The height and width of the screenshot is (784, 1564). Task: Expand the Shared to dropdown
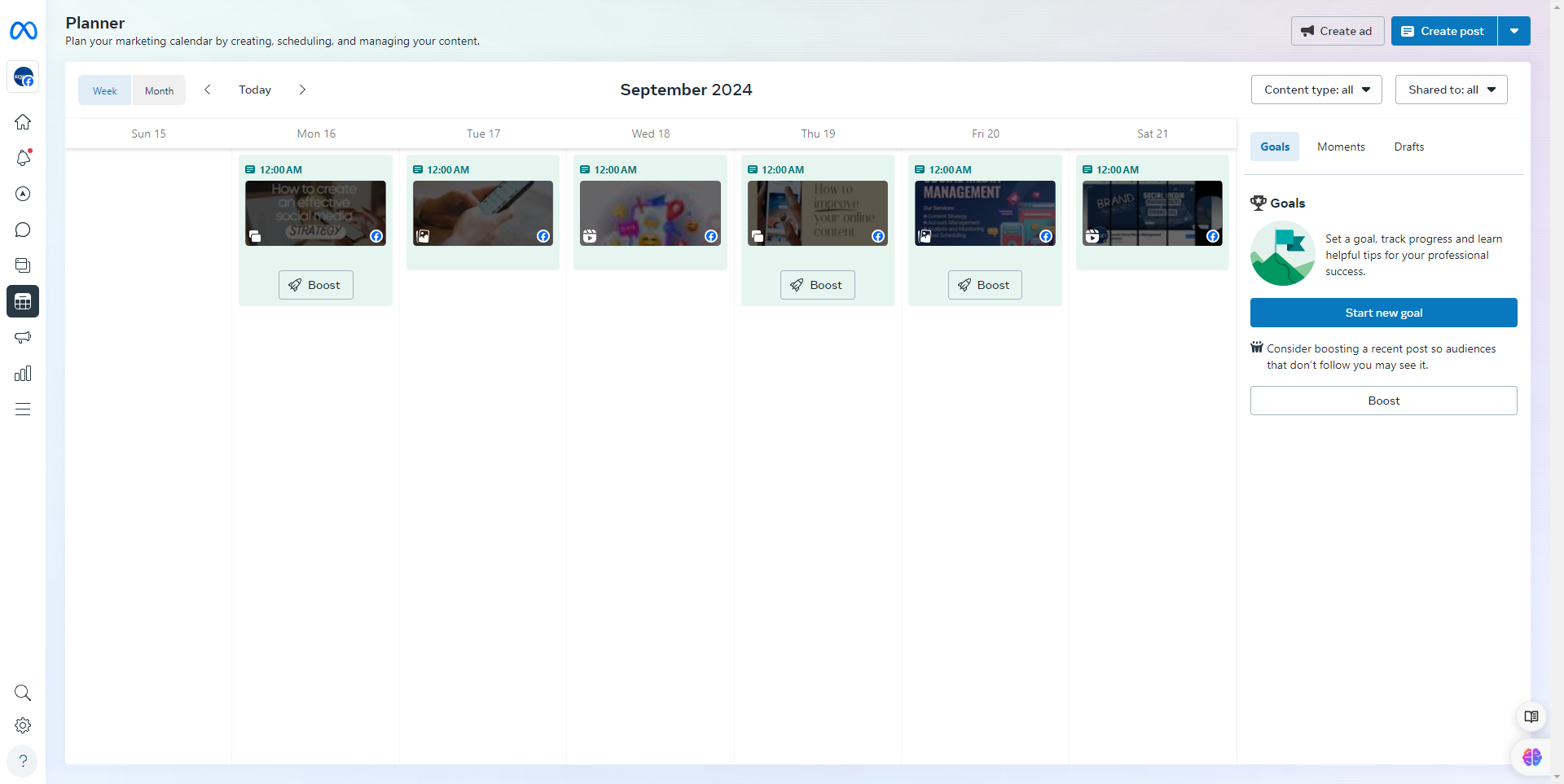pos(1451,90)
